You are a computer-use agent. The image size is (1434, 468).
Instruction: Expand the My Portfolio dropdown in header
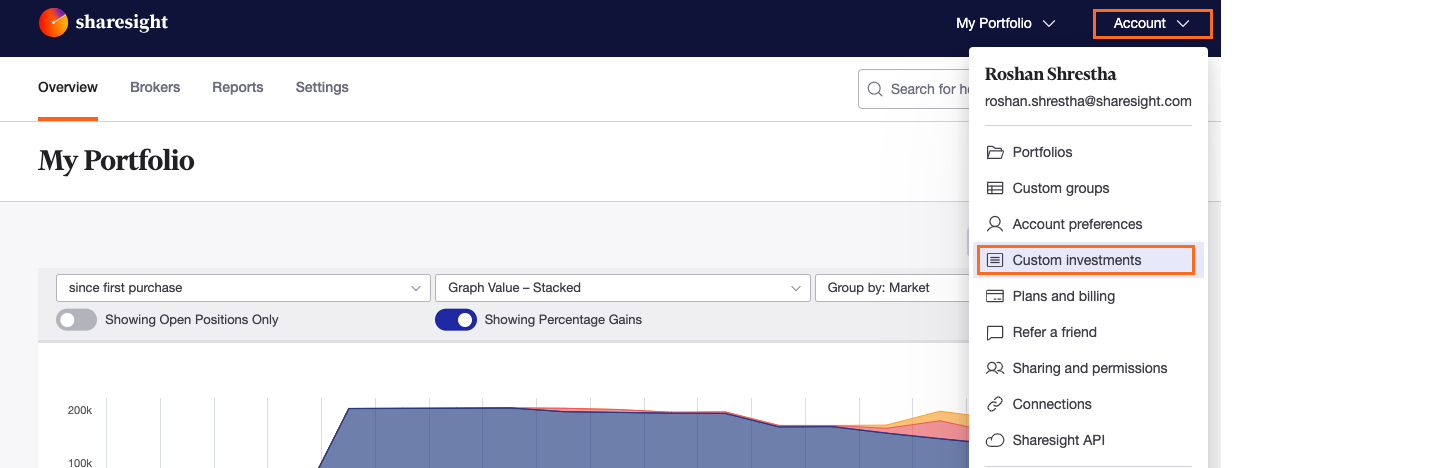pyautogui.click(x=1005, y=23)
